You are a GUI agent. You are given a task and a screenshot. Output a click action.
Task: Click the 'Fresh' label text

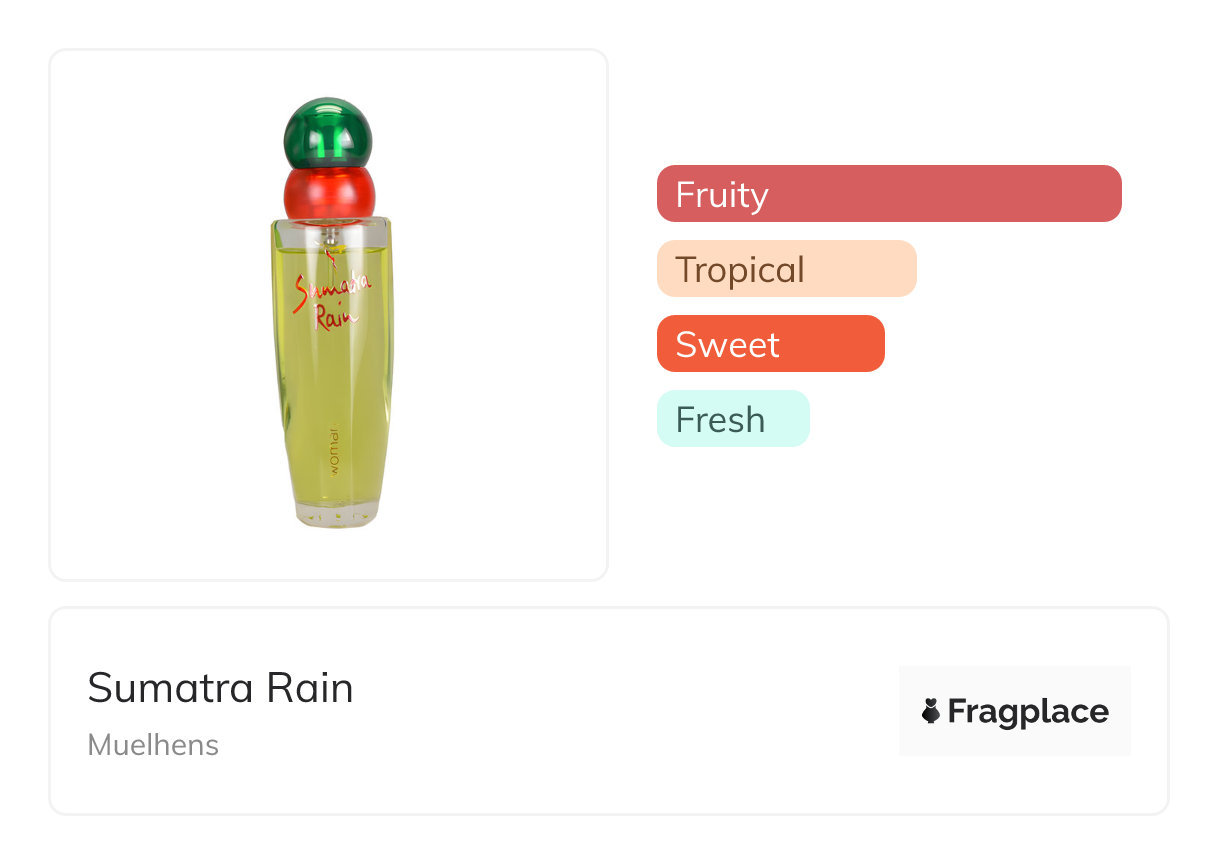[x=719, y=419]
